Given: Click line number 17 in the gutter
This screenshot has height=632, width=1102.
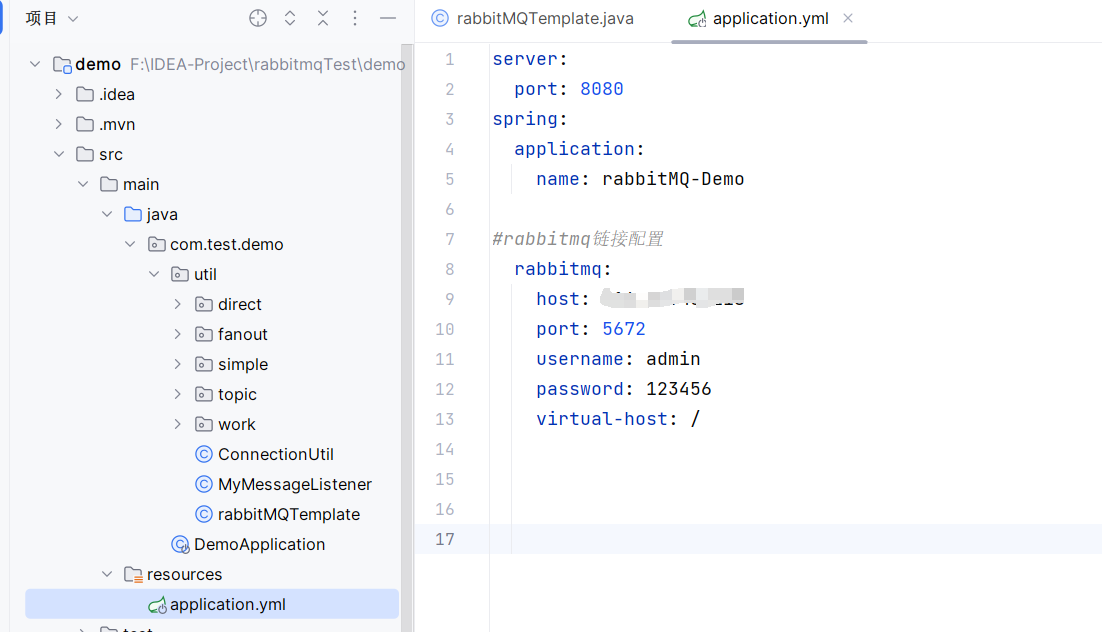Looking at the screenshot, I should [445, 539].
